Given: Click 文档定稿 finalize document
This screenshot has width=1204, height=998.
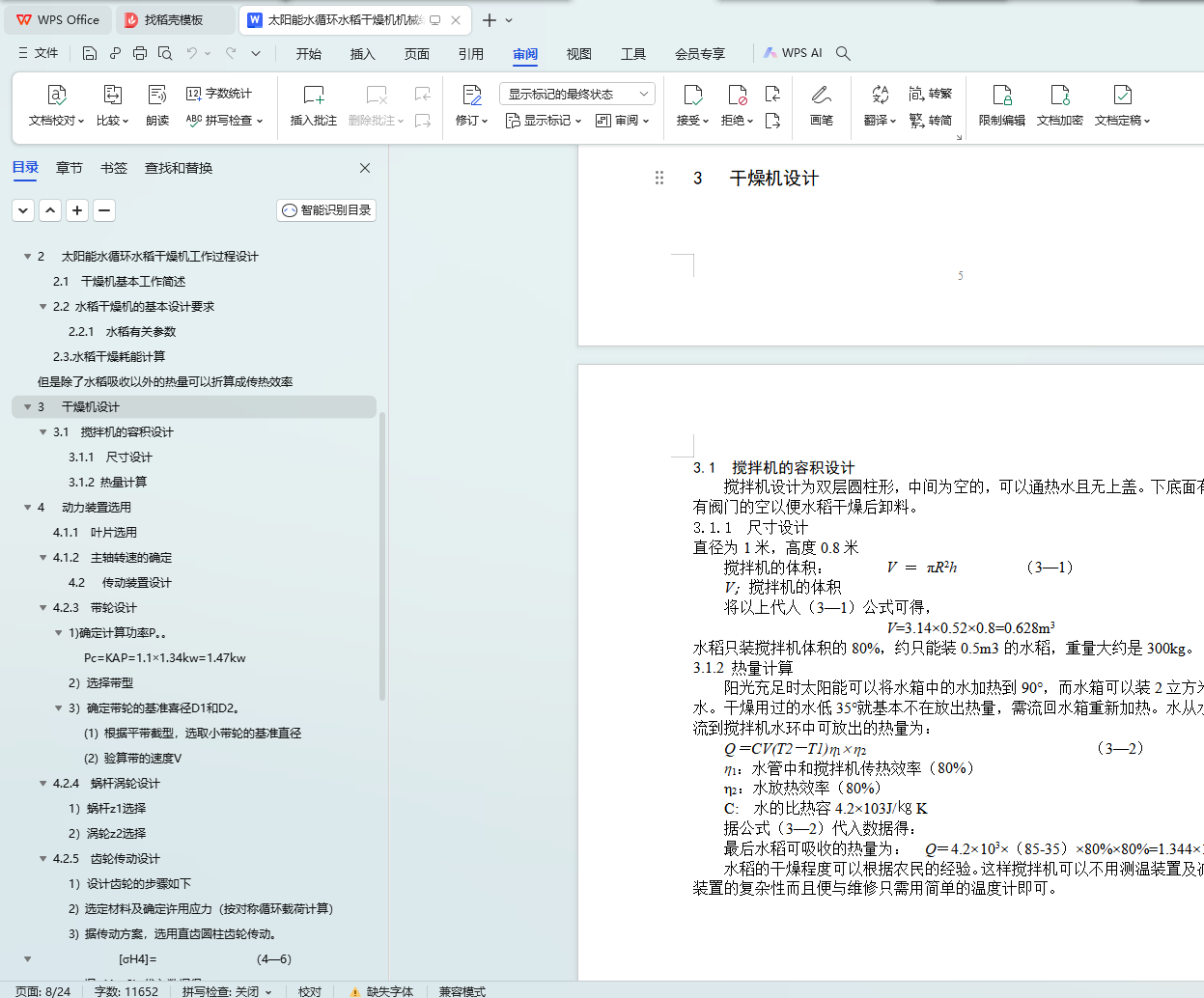Looking at the screenshot, I should pyautogui.click(x=1122, y=106).
